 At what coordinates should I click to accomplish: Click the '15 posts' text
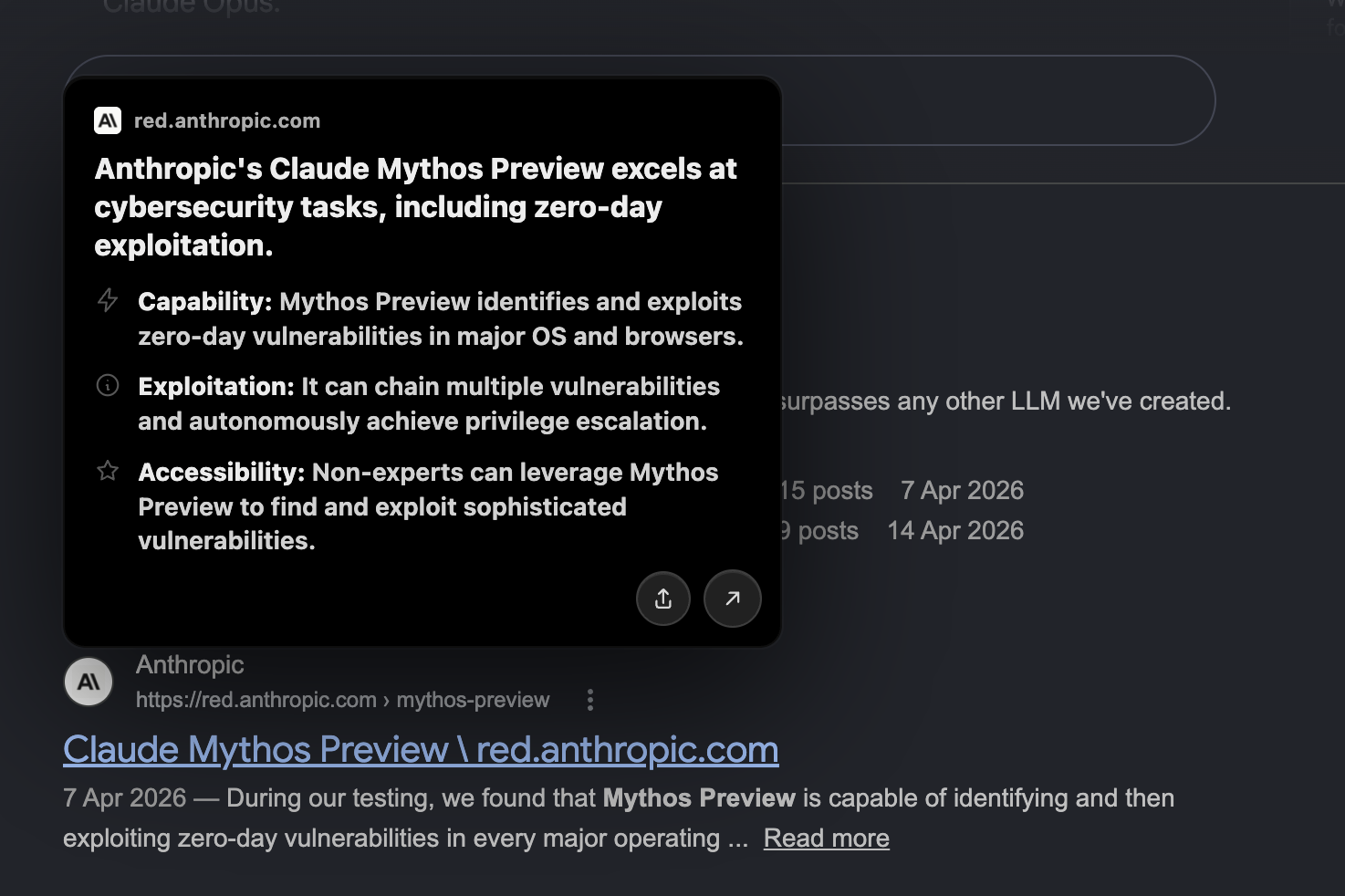pyautogui.click(x=827, y=490)
